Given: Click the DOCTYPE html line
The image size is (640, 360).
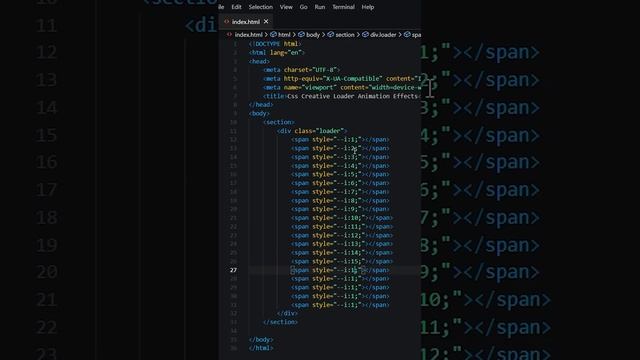Looking at the screenshot, I should (275, 44).
